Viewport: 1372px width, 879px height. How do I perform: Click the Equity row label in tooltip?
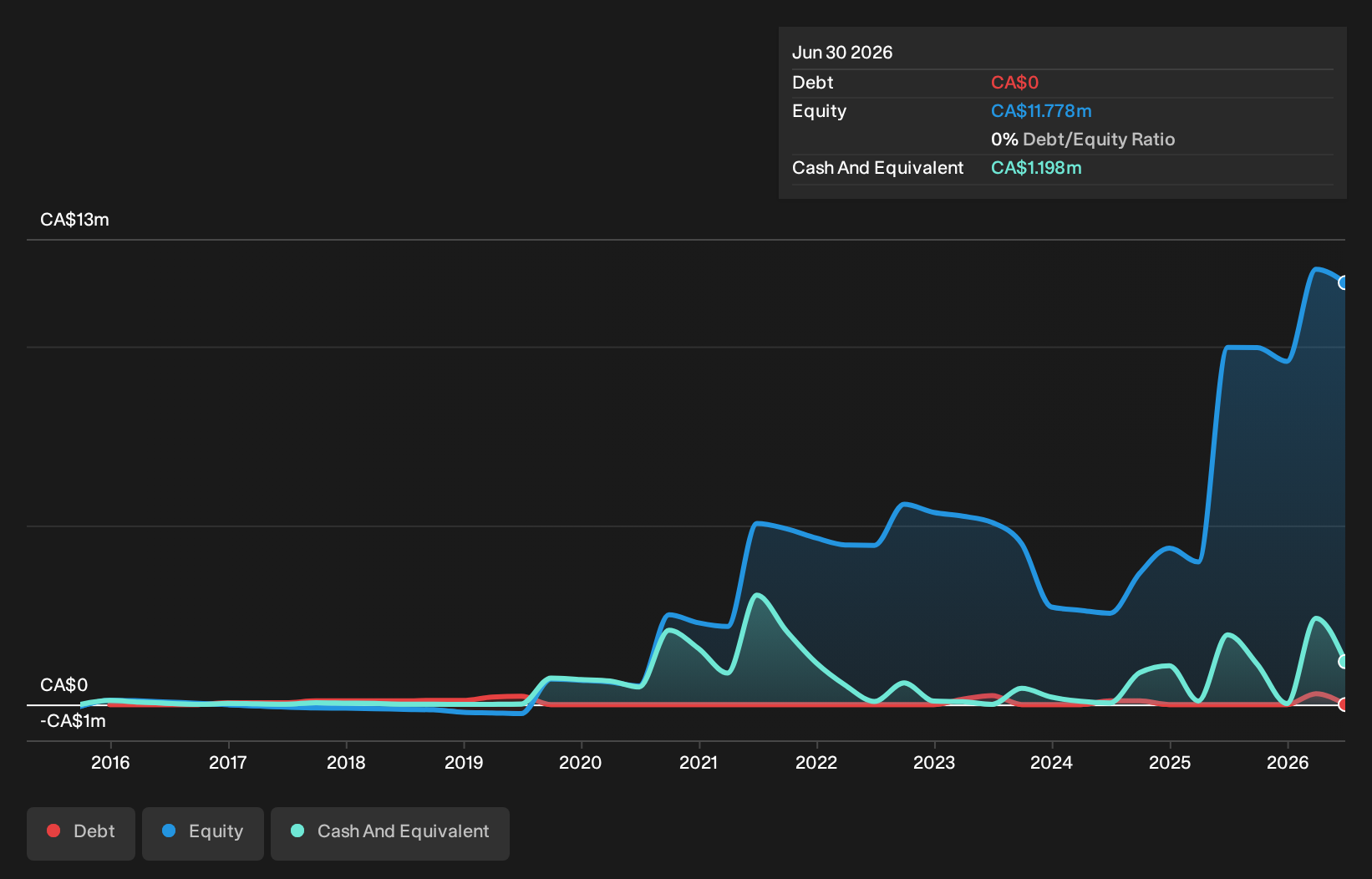[x=820, y=111]
